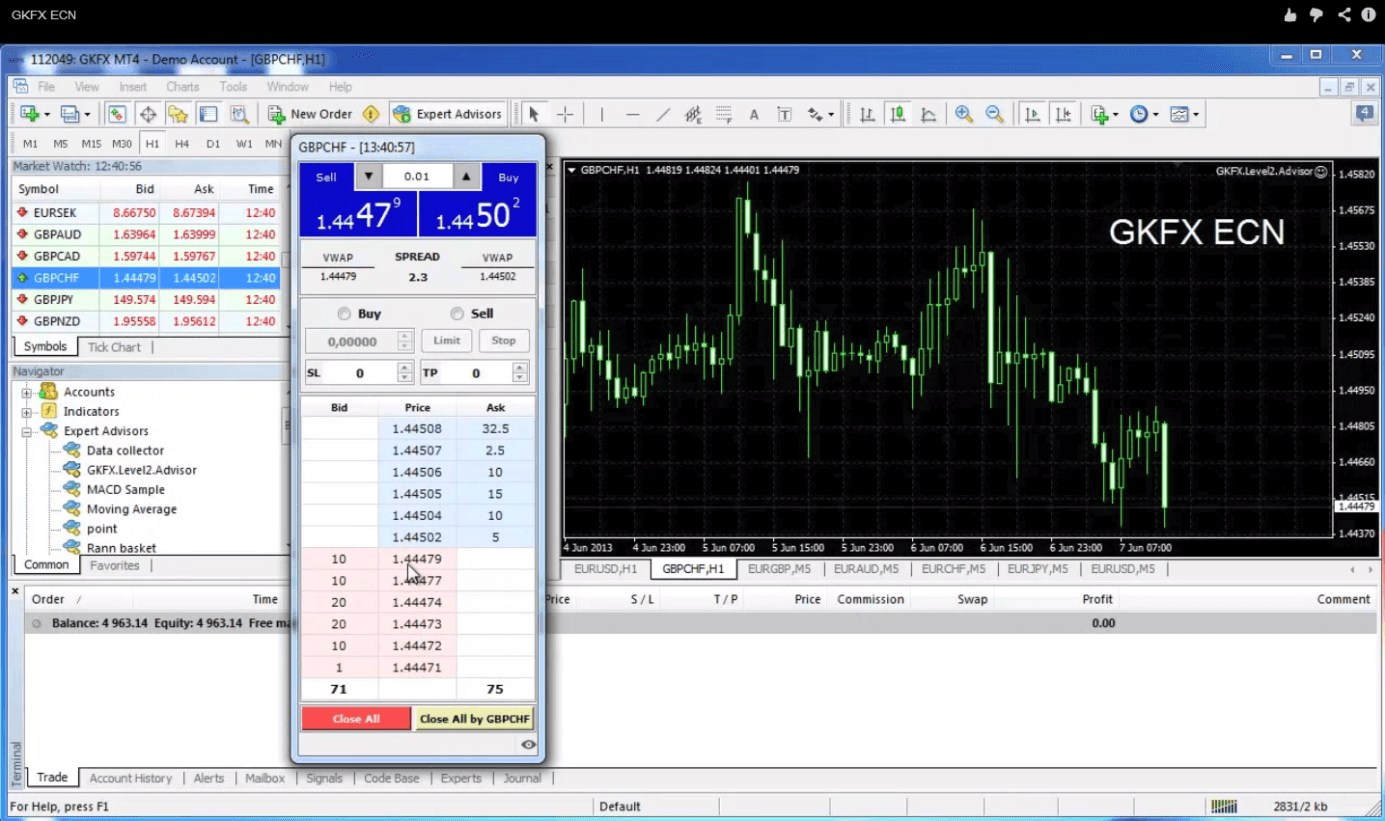This screenshot has width=1385, height=821.
Task: Switch chart to candlesticks type
Action: (898, 114)
